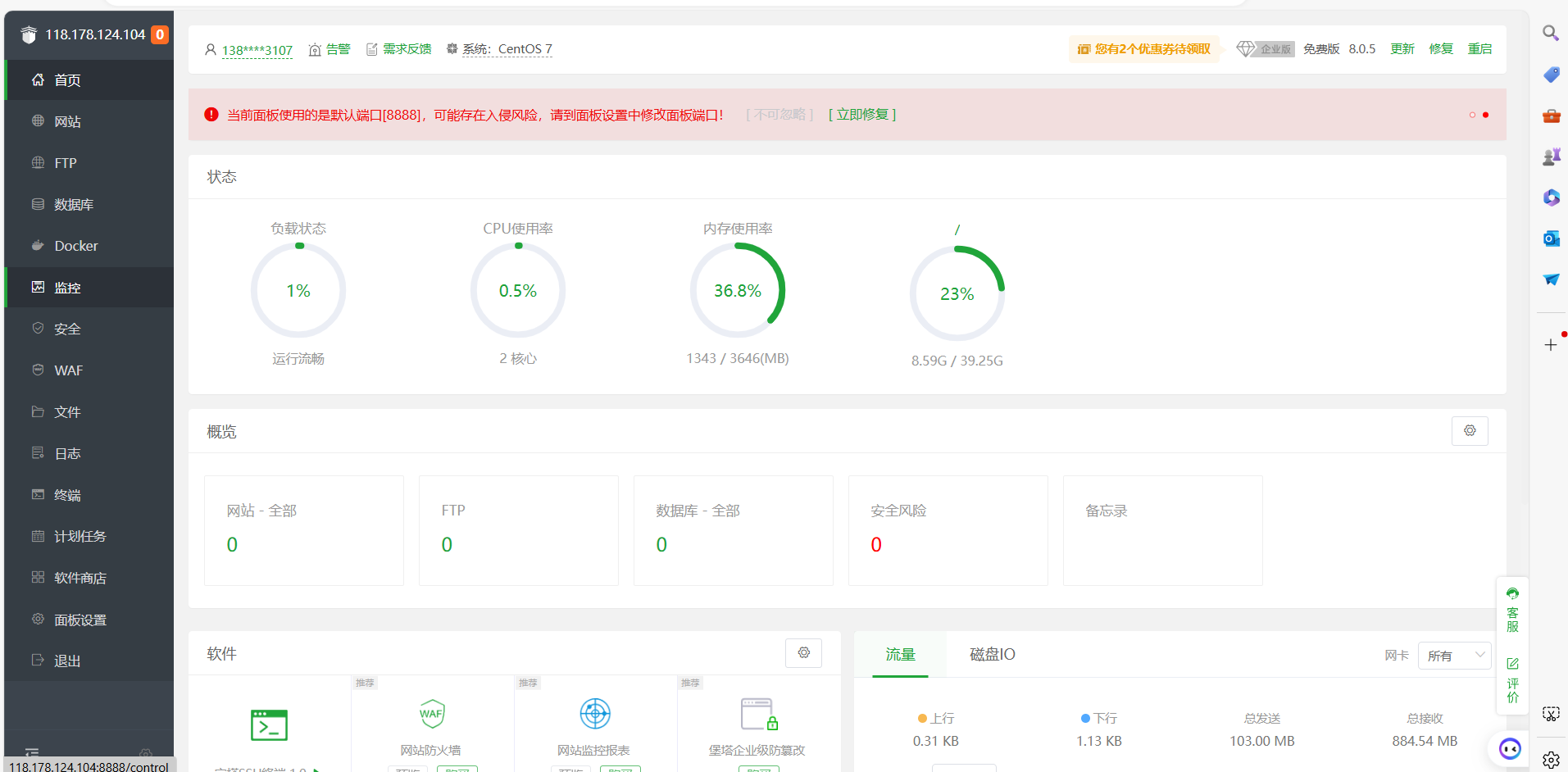This screenshot has width=1568, height=772.
Task: Open the website firewall WAF icon
Action: click(431, 714)
